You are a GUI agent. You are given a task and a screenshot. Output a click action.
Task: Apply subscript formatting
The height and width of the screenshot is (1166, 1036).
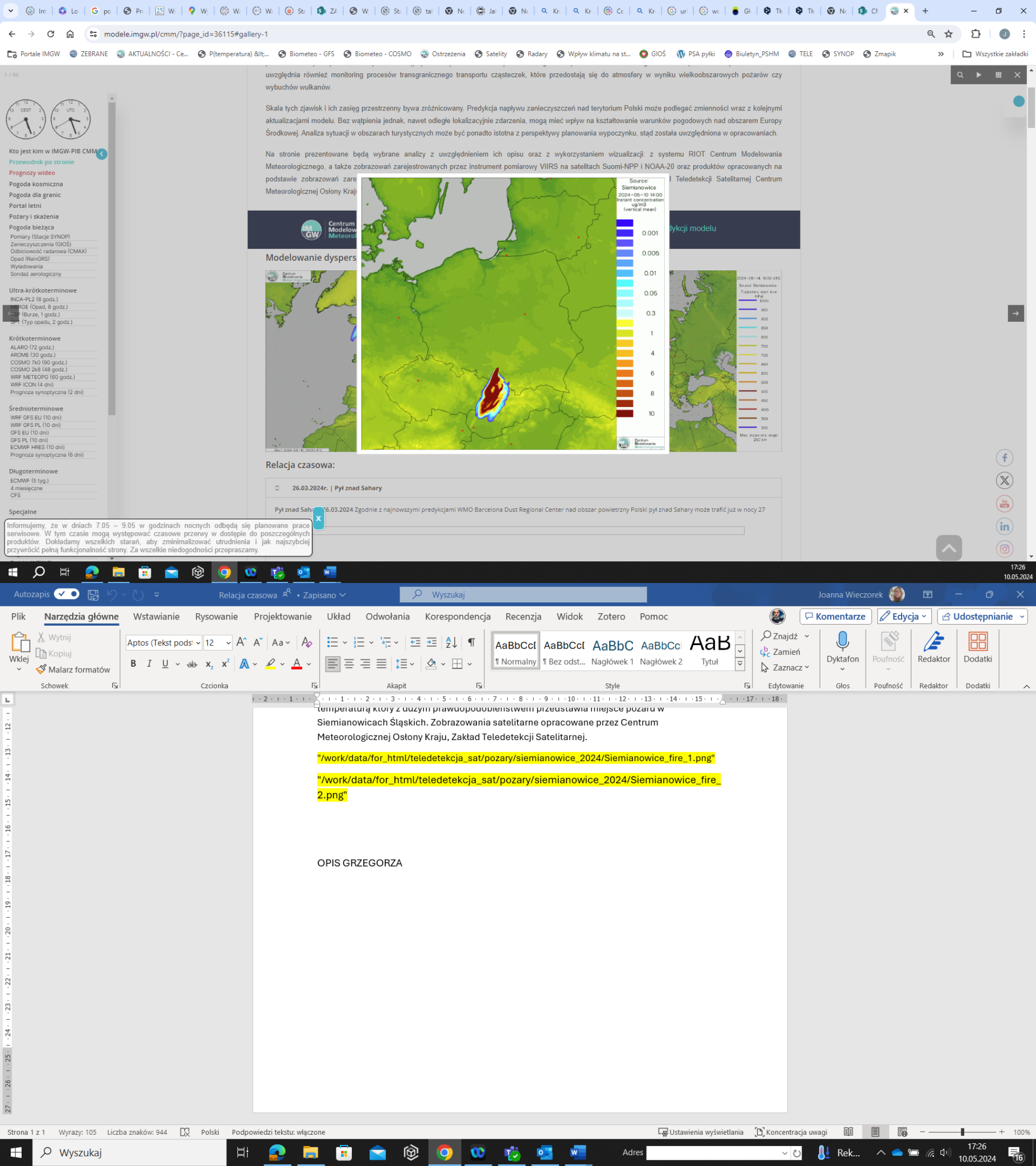click(x=209, y=663)
